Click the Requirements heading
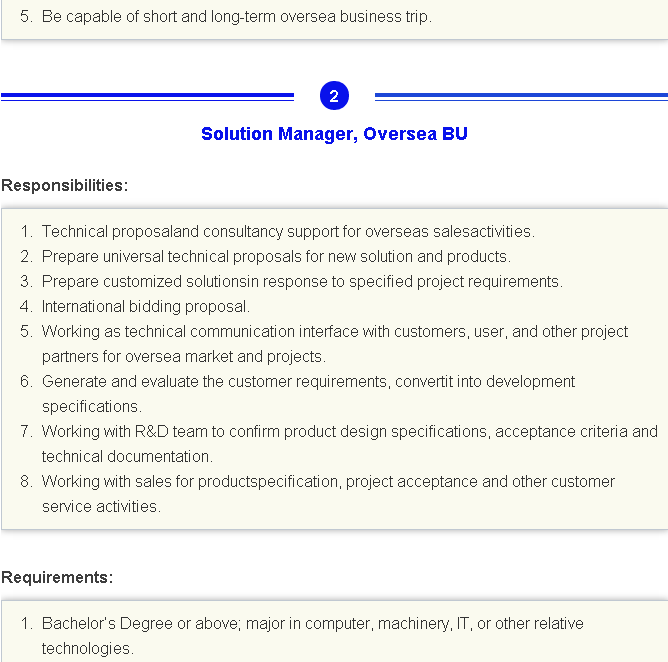The height and width of the screenshot is (662, 668). [x=57, y=578]
